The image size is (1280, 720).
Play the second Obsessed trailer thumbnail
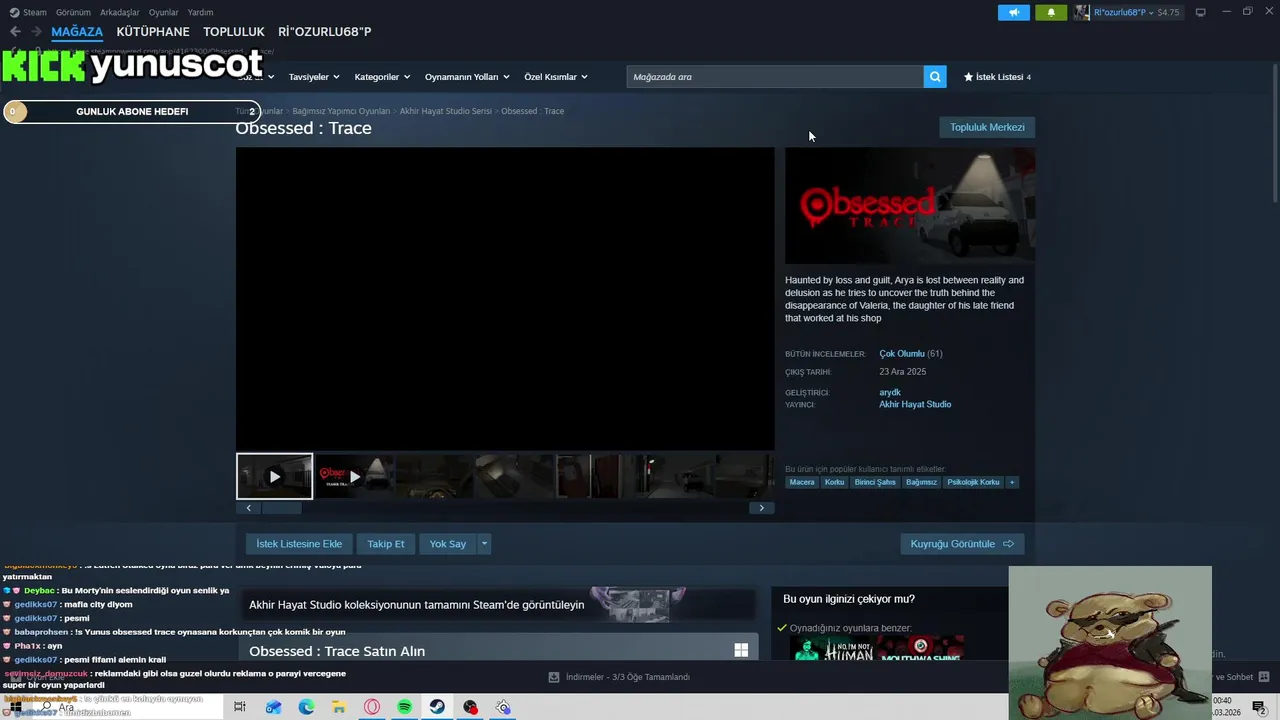(x=354, y=477)
